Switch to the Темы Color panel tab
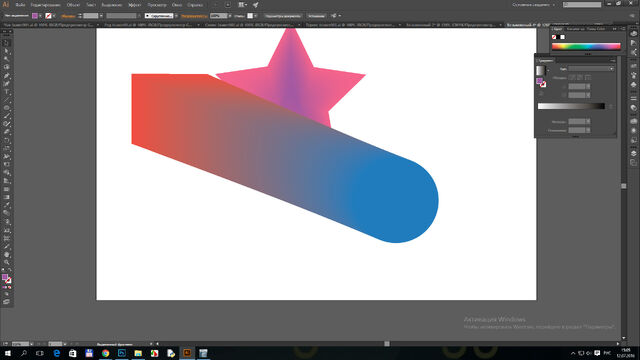The image size is (640, 360). coord(596,29)
